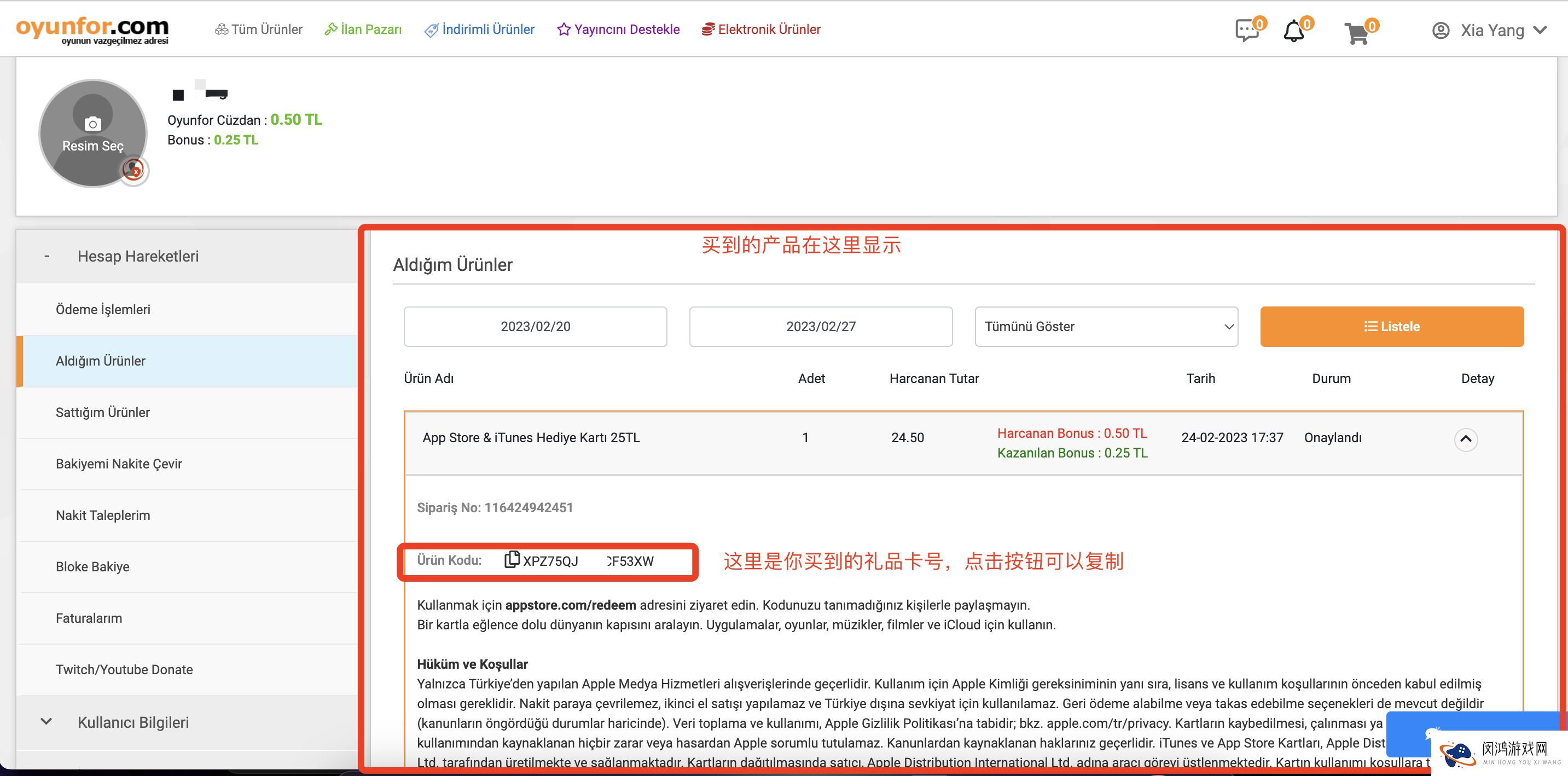Select Sattığım Ürünler in sidebar
The width and height of the screenshot is (1568, 776).
tap(186, 412)
